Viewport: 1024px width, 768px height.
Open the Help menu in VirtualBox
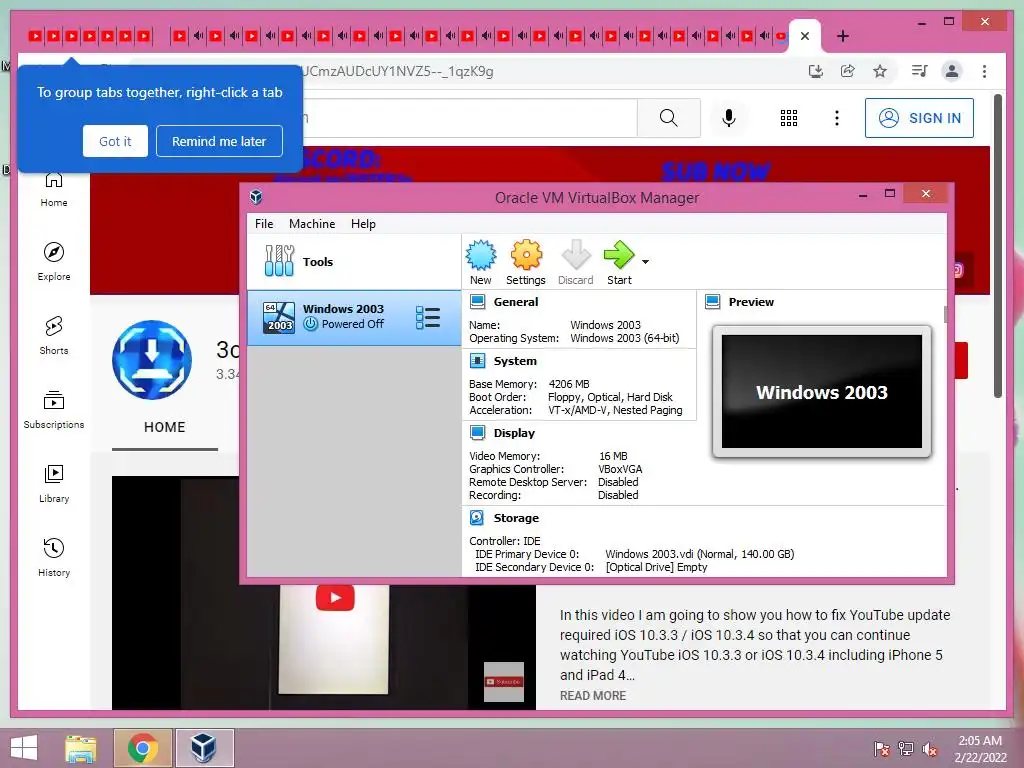[363, 223]
